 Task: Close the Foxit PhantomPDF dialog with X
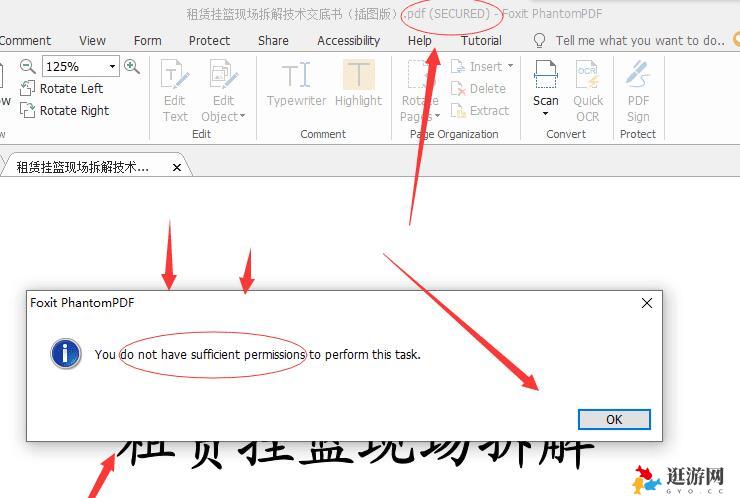click(x=646, y=303)
